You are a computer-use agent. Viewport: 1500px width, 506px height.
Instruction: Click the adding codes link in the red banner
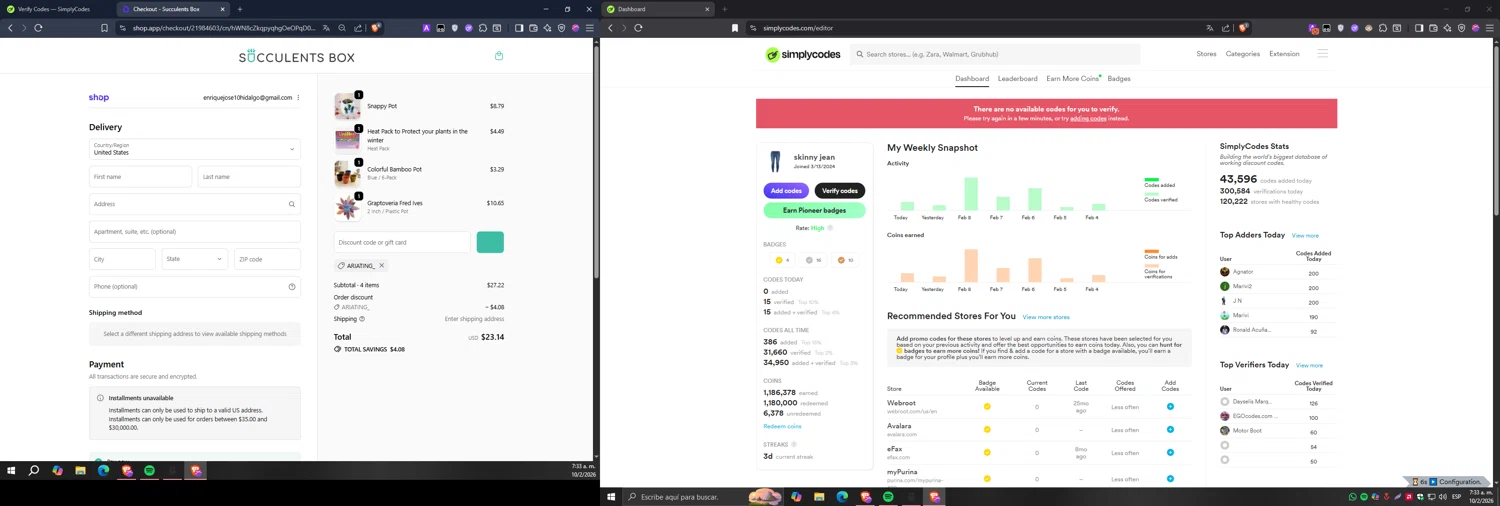click(1088, 118)
